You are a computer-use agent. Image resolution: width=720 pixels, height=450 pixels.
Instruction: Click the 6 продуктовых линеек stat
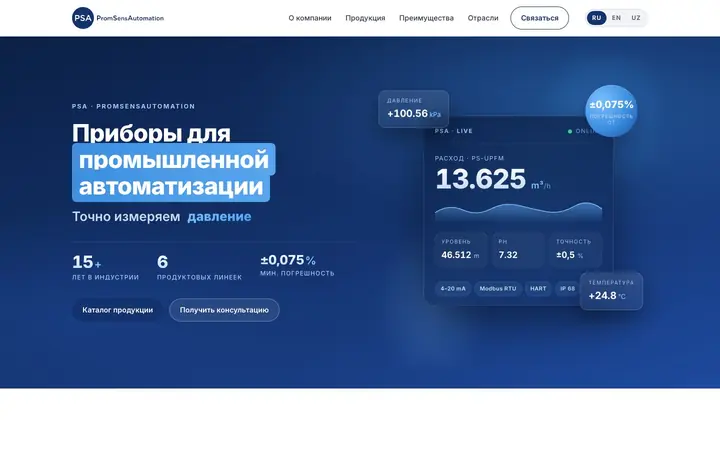(x=199, y=267)
